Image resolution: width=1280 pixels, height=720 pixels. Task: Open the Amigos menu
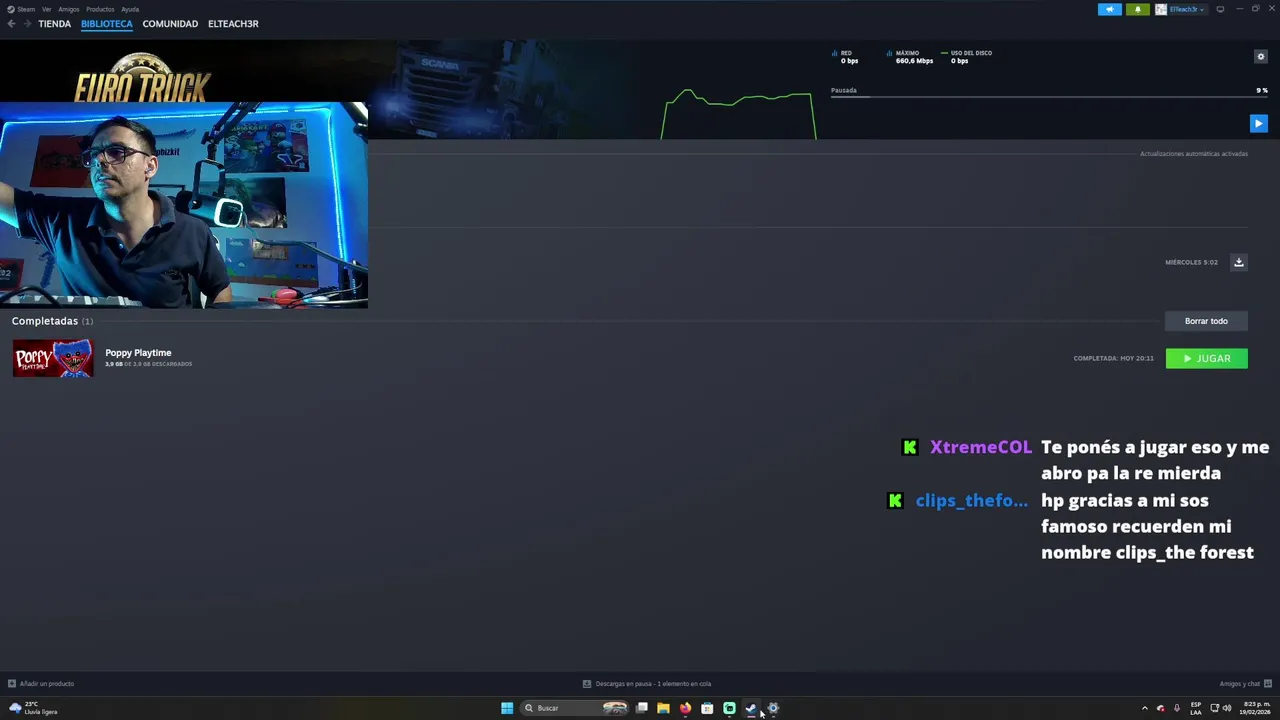pos(69,9)
